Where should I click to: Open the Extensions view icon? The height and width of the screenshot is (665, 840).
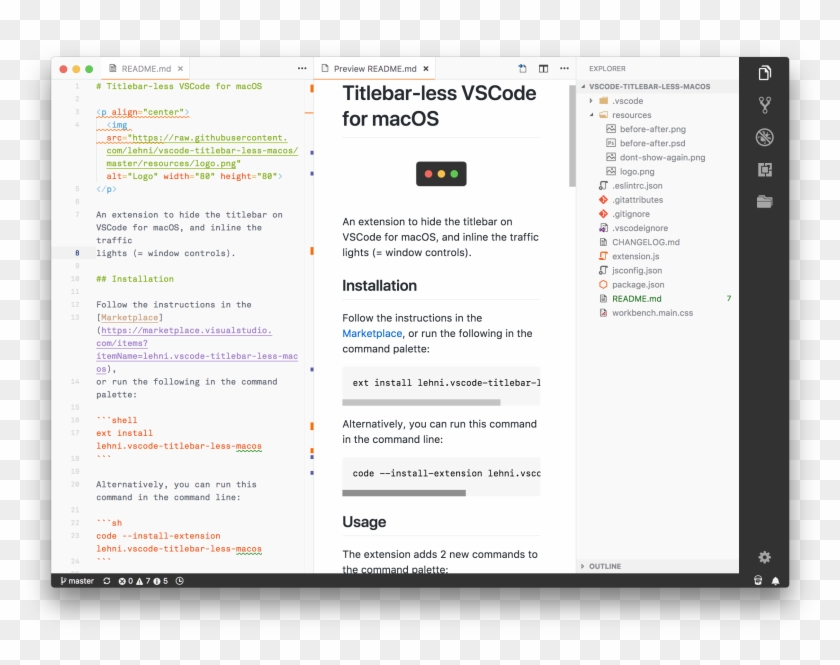coord(764,170)
